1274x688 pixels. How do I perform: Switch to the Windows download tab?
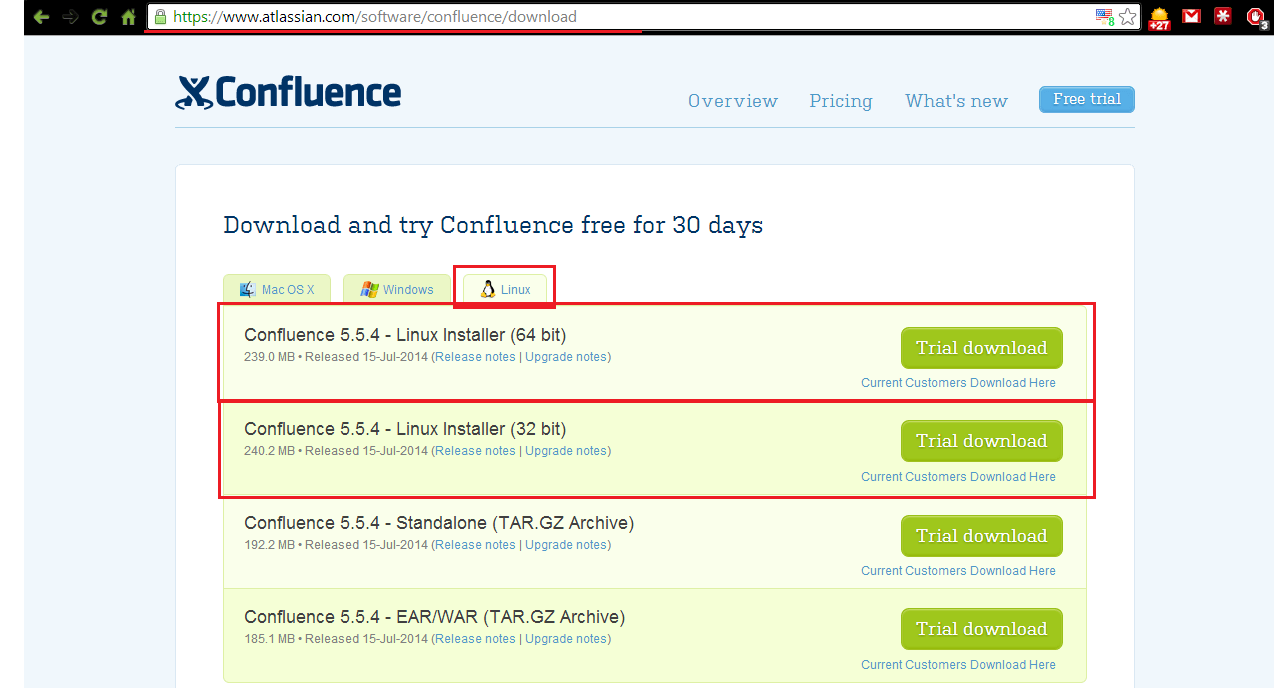396,290
